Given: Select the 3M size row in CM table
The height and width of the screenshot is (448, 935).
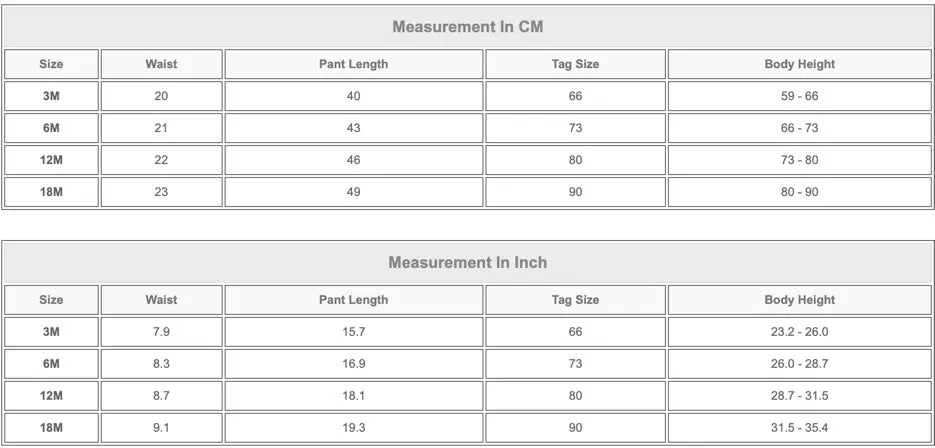Looking at the screenshot, I should tap(468, 96).
